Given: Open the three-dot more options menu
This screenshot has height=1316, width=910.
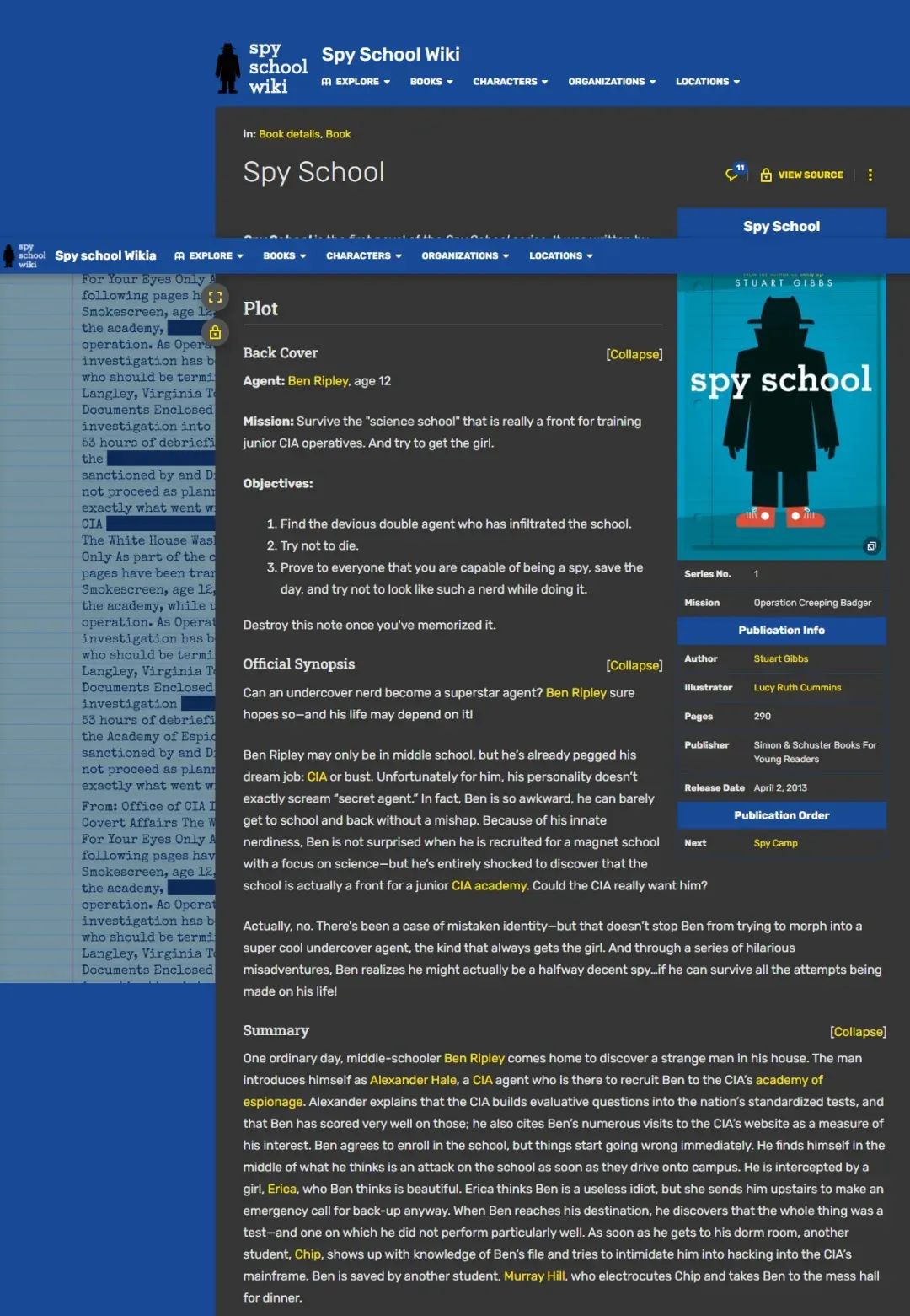Looking at the screenshot, I should click(870, 175).
